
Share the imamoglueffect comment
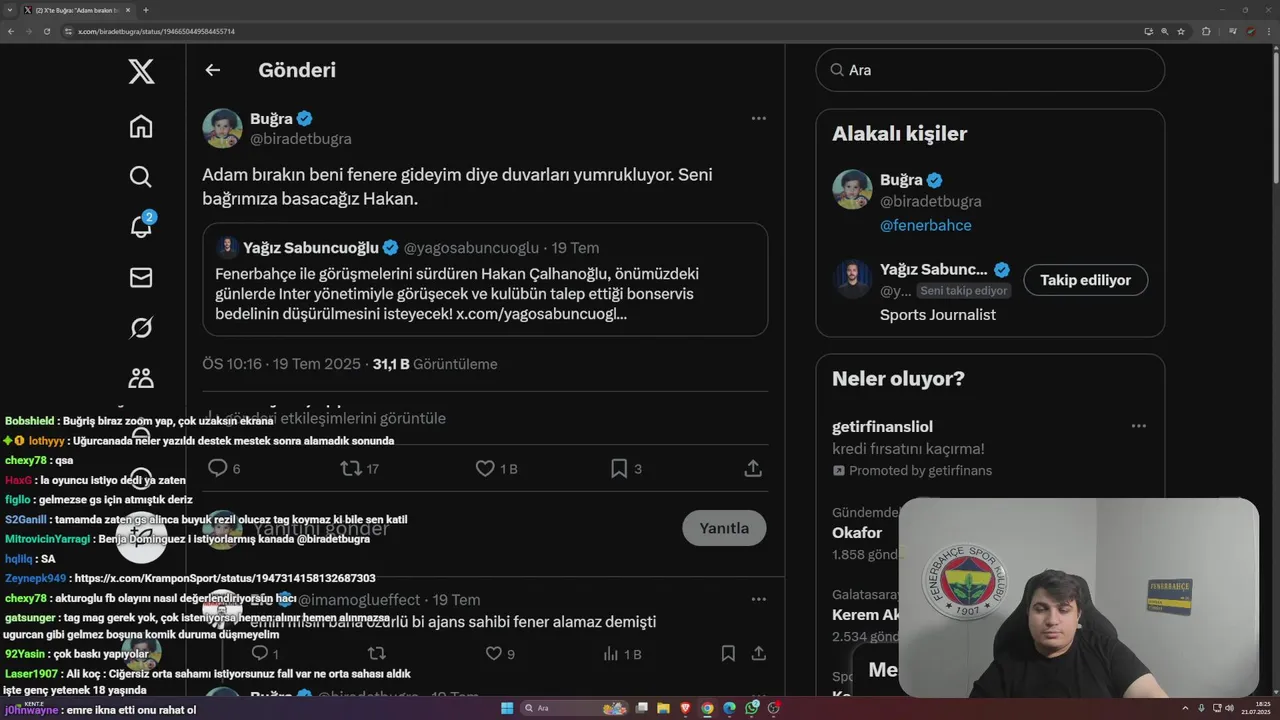(758, 654)
